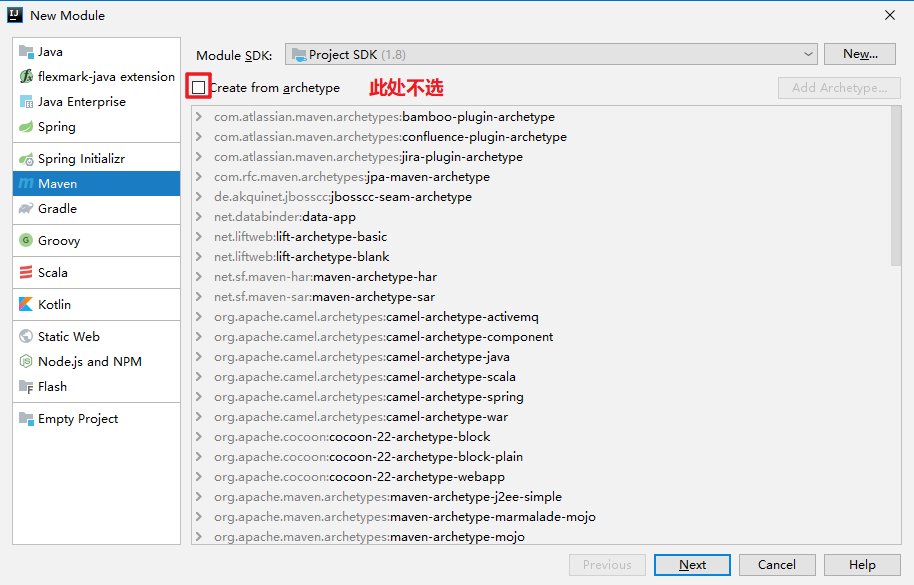
Task: Select the Java module type icon
Action: pos(26,52)
